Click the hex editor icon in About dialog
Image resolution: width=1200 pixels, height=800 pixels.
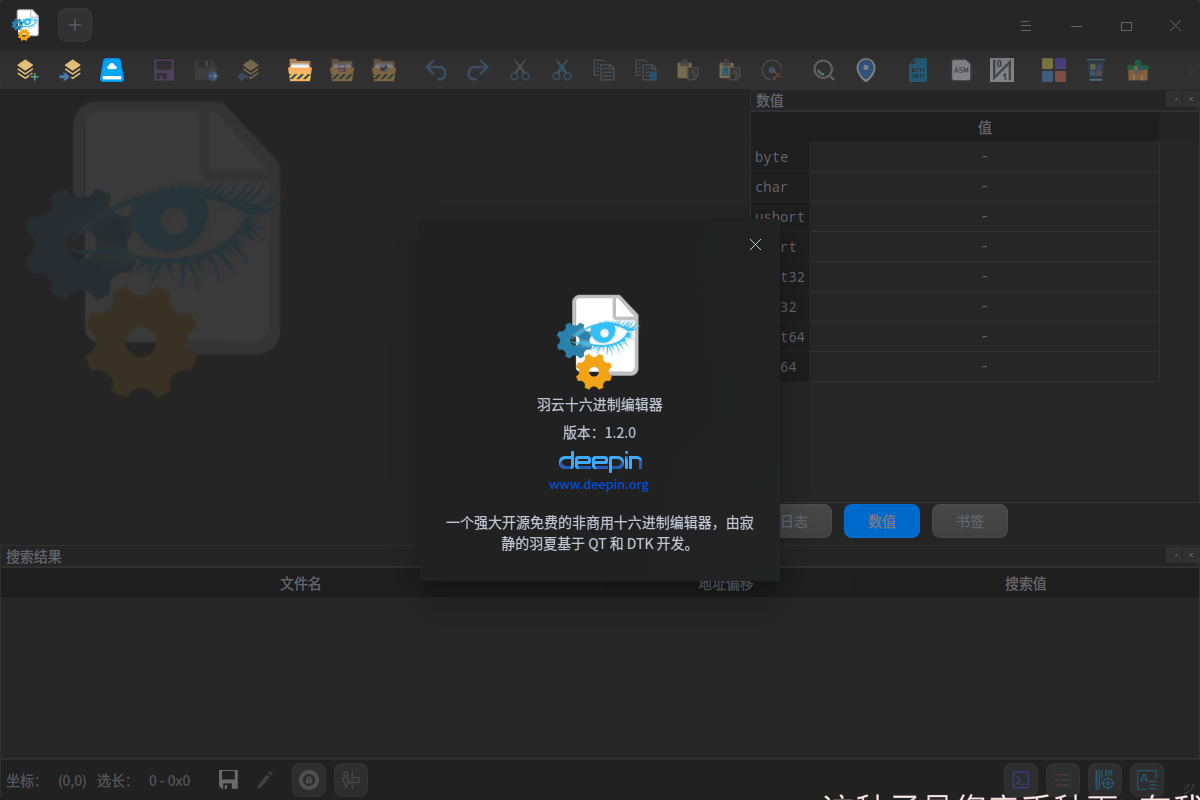599,341
